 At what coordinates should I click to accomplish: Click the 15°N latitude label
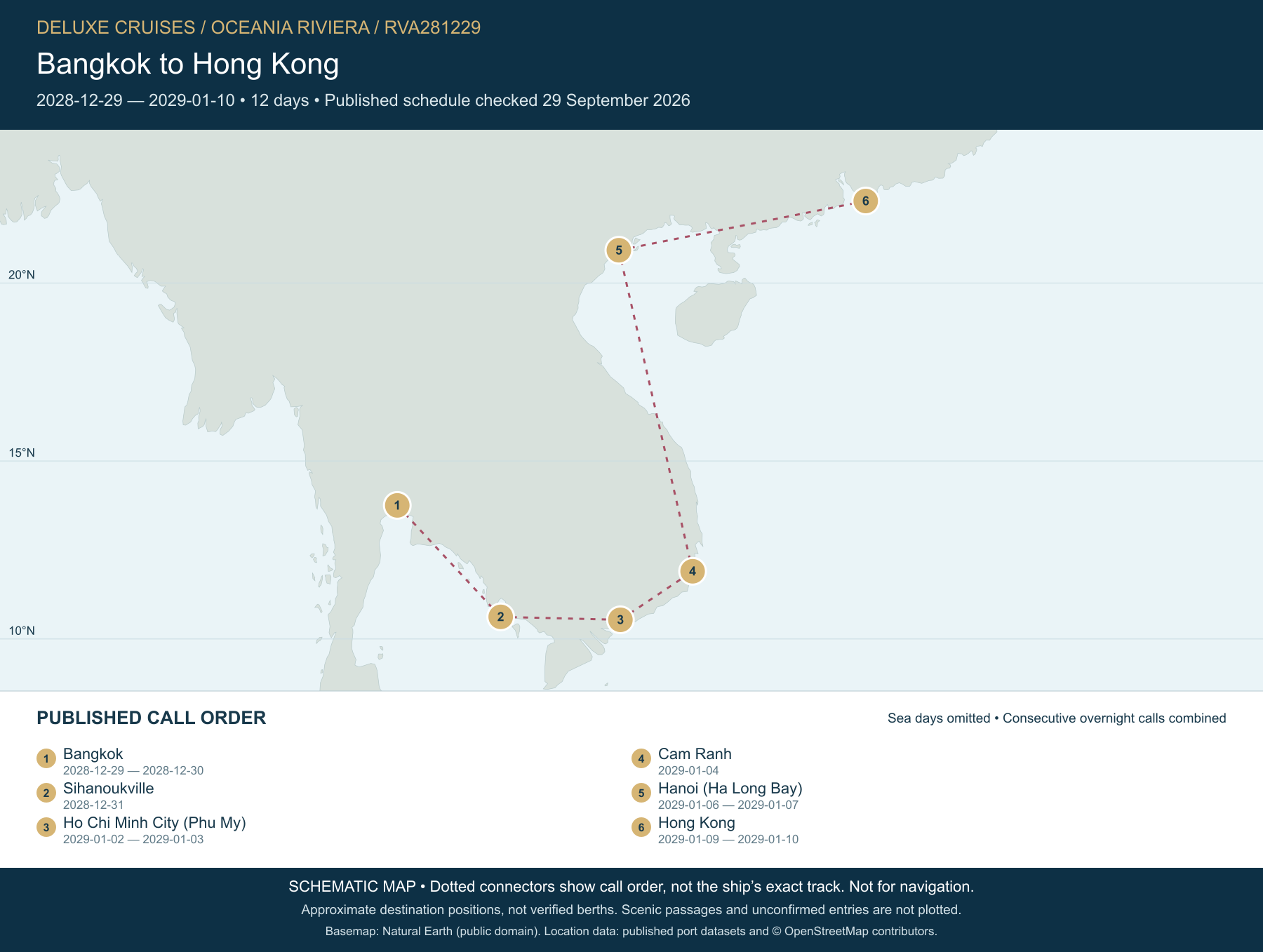22,453
